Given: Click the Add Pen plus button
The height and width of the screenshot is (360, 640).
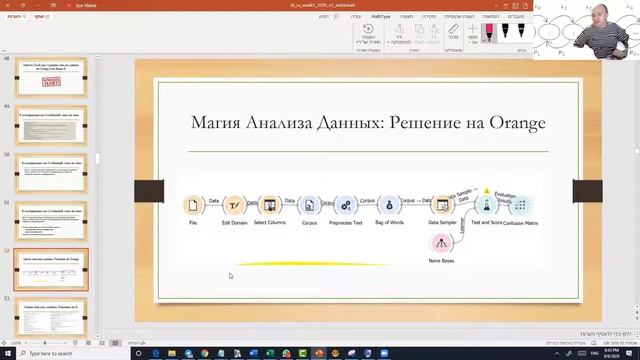Looking at the screenshot, I should tap(473, 33).
